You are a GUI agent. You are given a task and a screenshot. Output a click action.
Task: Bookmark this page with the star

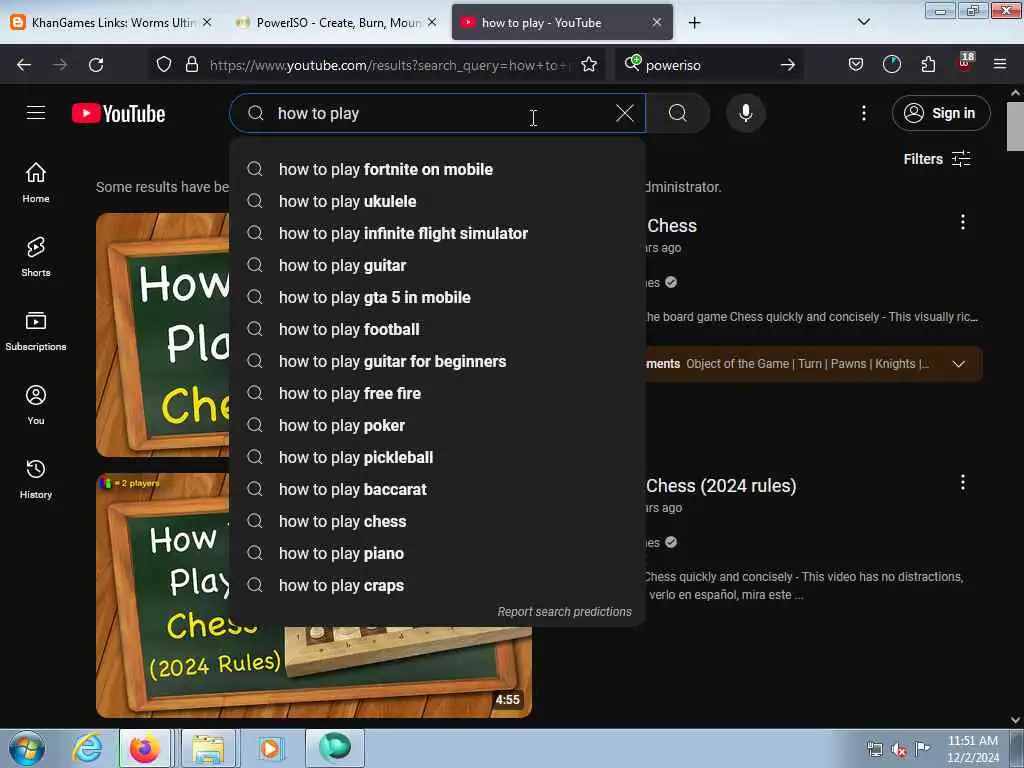point(588,64)
